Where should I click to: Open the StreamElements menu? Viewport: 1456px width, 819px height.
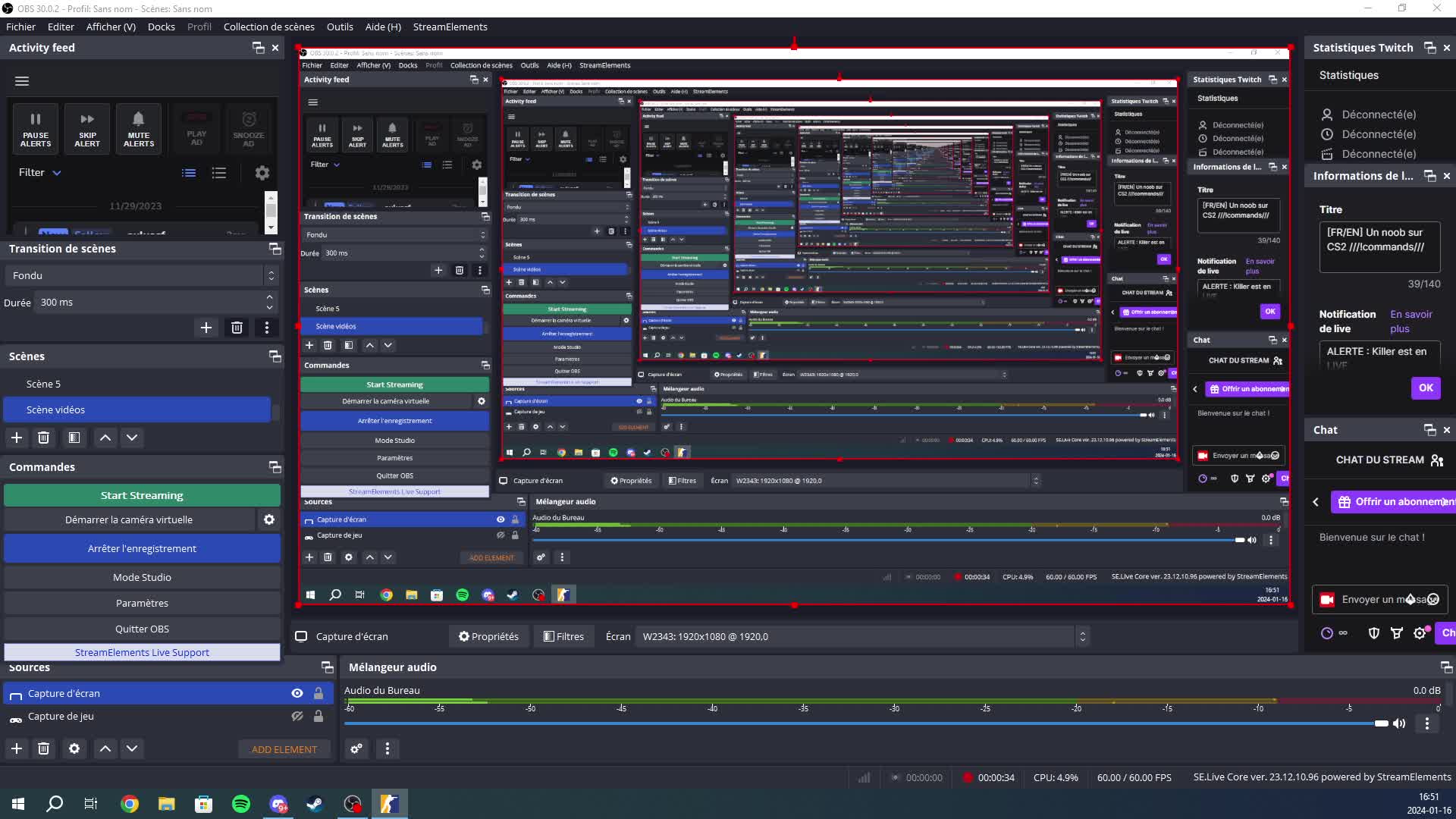tap(450, 27)
